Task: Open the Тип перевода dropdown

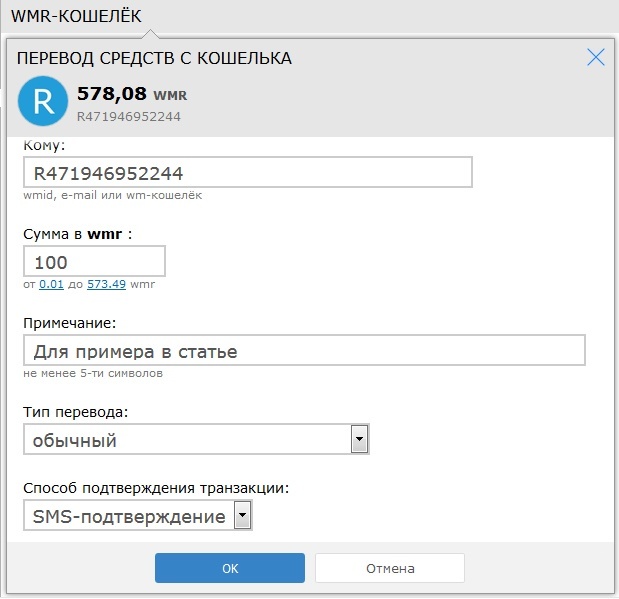Action: 196,439
